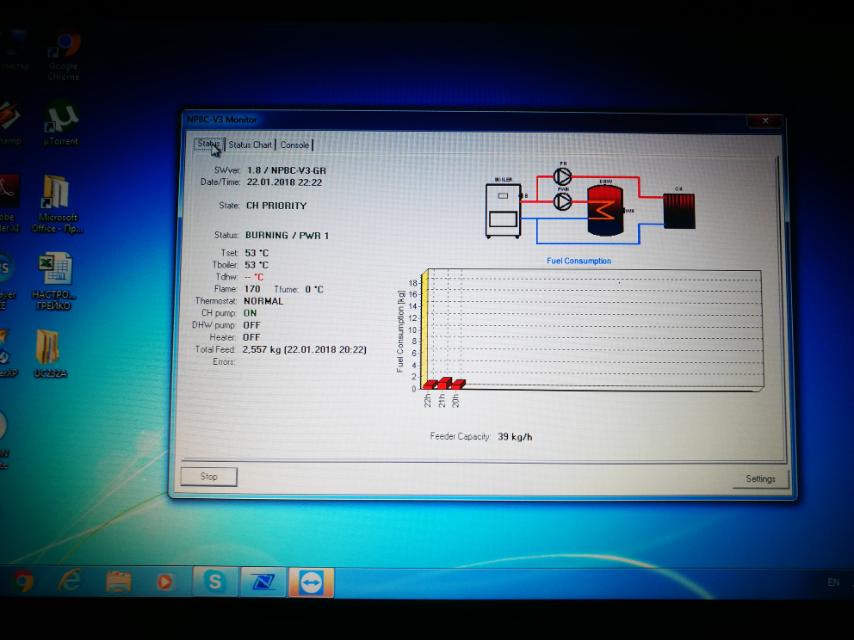The image size is (854, 640).
Task: Click the lower pump symbol in diagram
Action: pyautogui.click(x=563, y=202)
